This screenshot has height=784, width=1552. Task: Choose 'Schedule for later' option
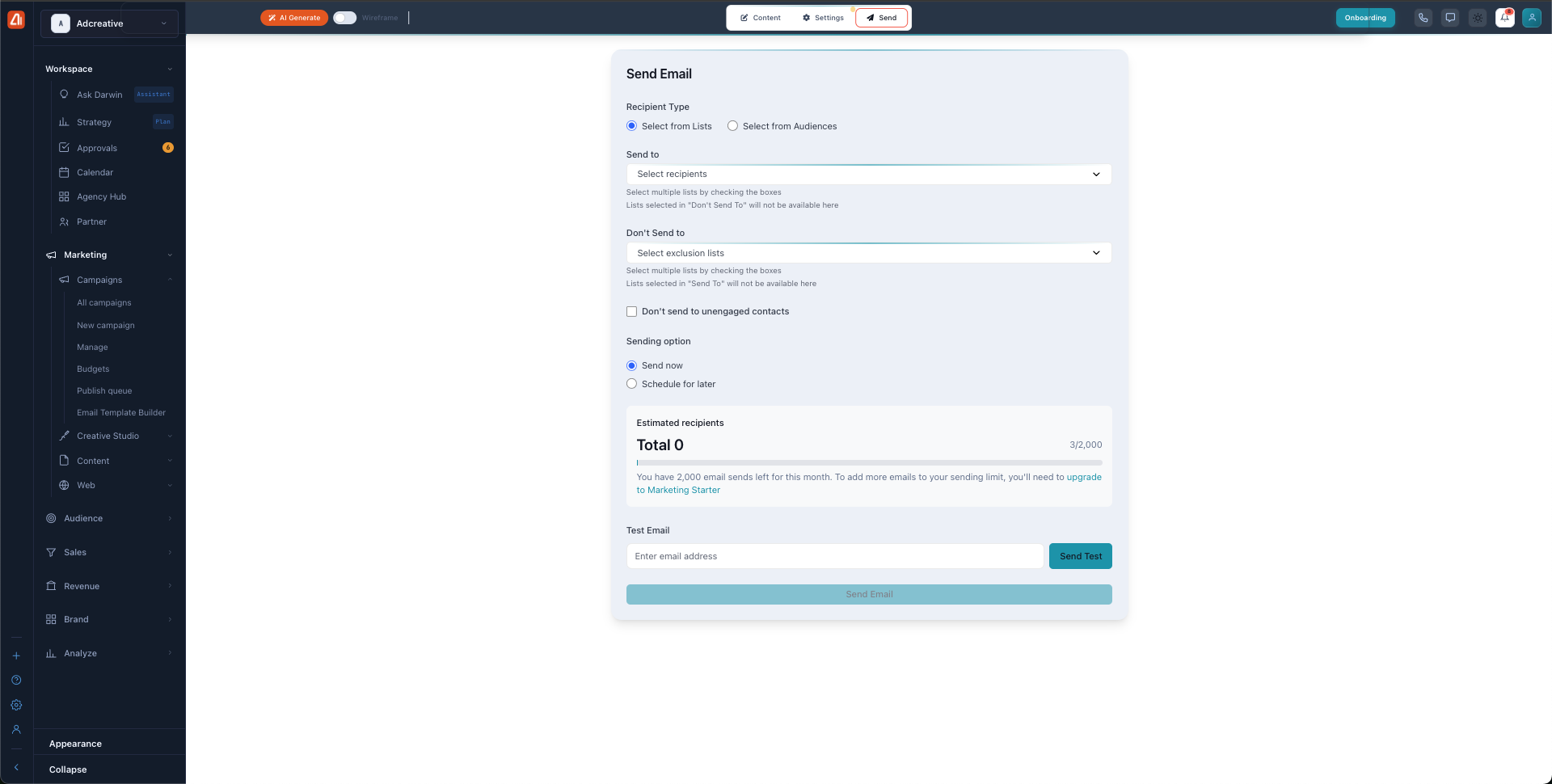tap(632, 384)
